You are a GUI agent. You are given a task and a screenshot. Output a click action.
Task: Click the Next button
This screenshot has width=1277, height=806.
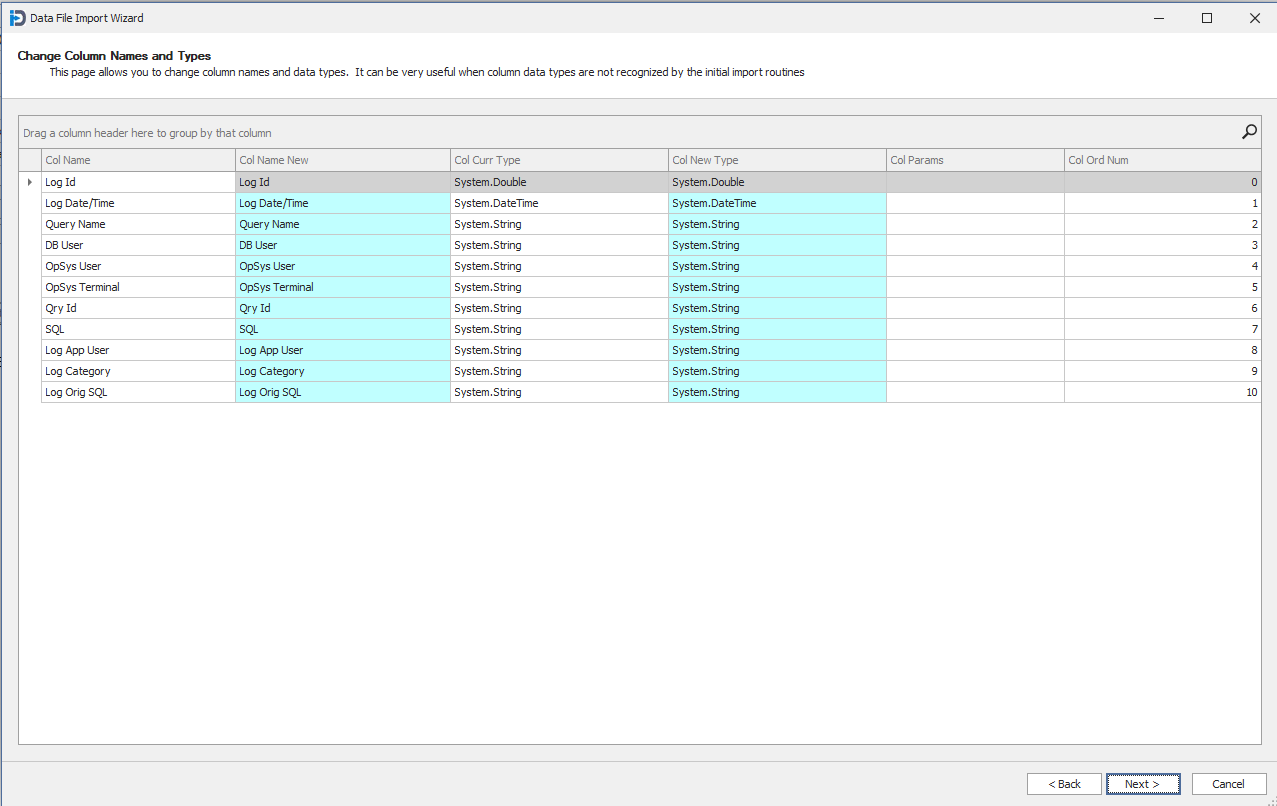pos(1142,784)
